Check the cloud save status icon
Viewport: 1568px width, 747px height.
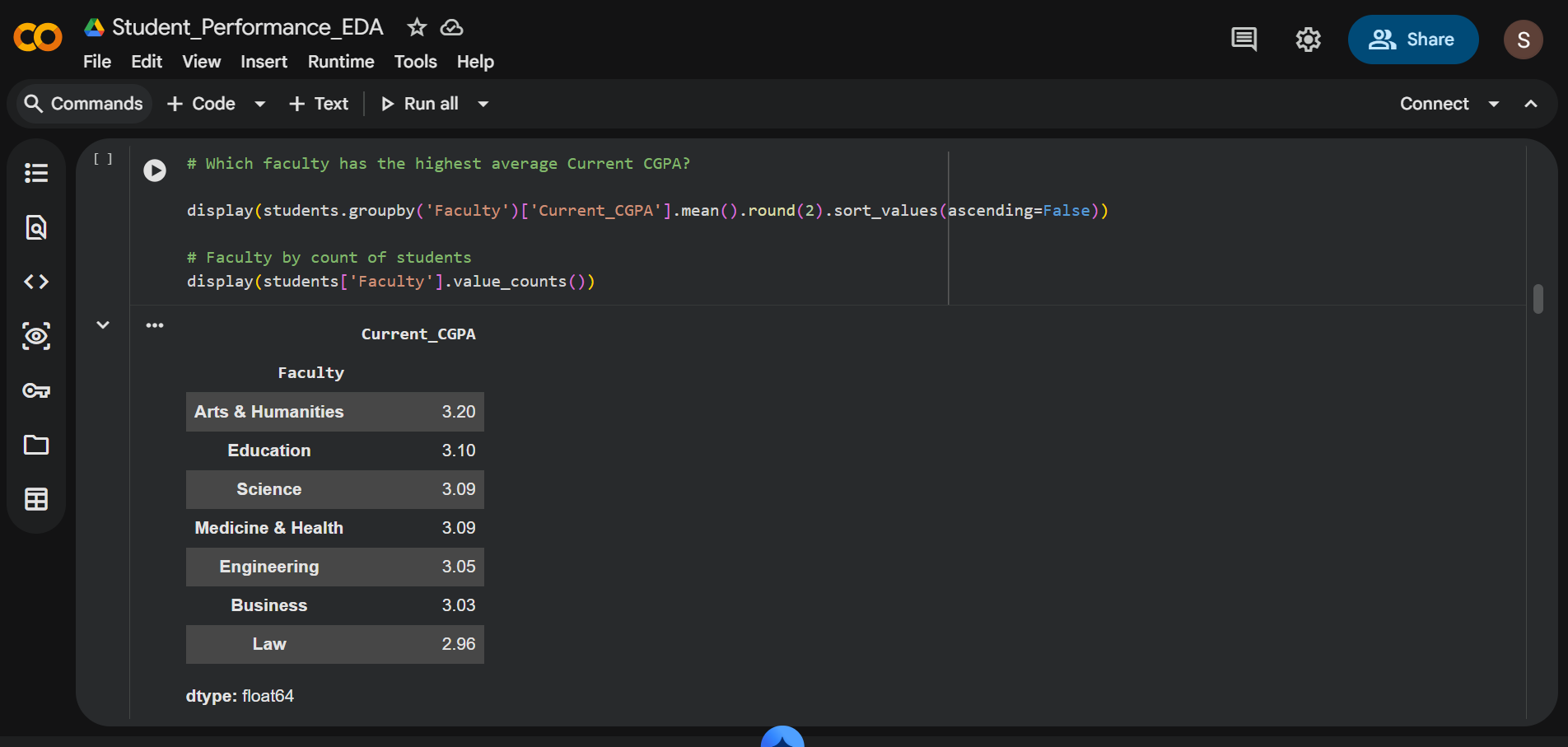(451, 27)
